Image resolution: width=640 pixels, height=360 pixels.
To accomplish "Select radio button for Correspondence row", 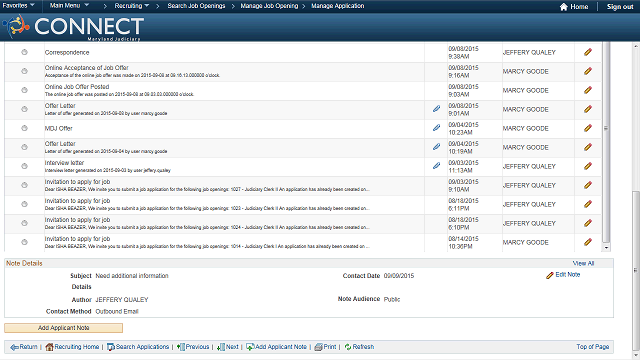I will tap(24, 52).
